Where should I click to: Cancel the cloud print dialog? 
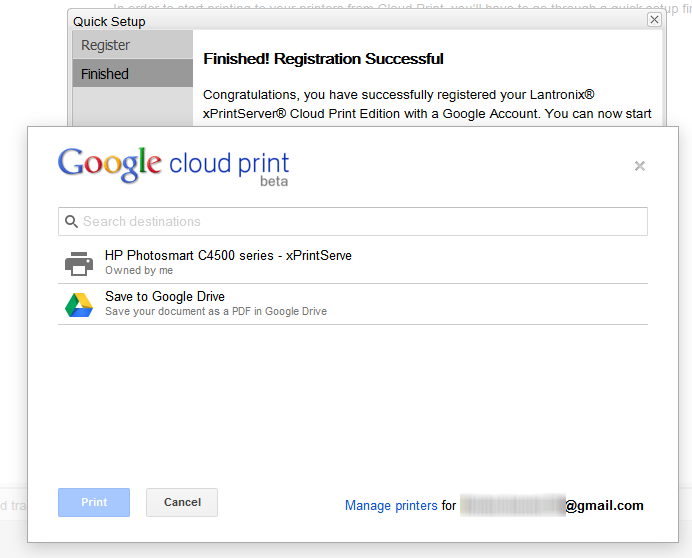click(x=182, y=502)
